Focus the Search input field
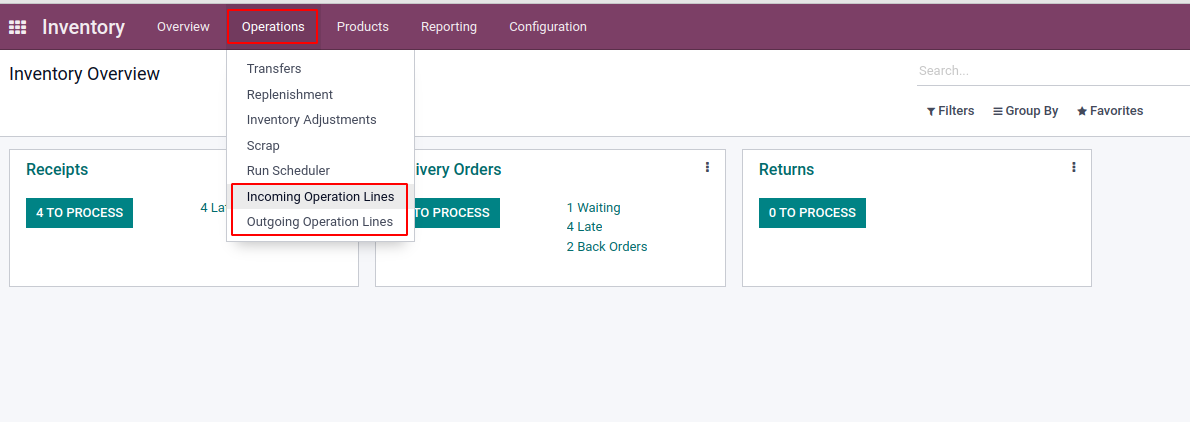1190x422 pixels. (x=1050, y=71)
